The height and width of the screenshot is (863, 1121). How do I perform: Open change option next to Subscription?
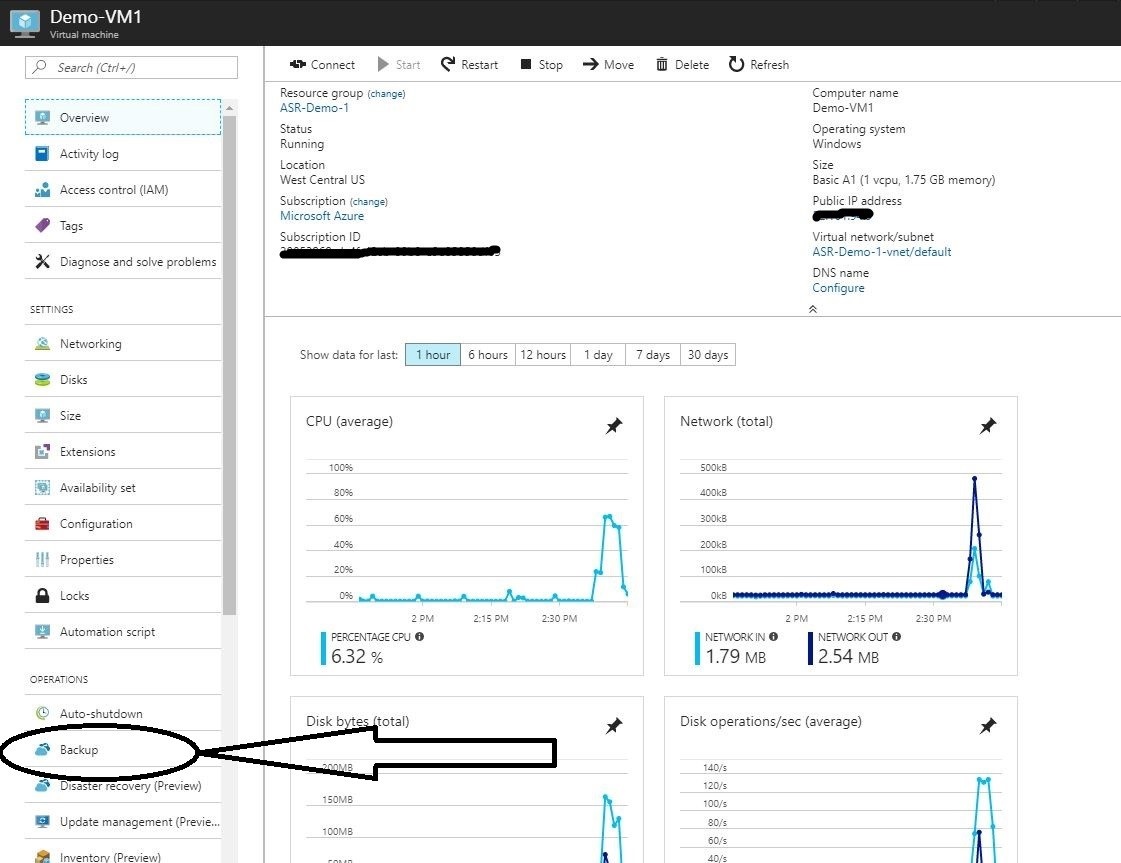[x=368, y=201]
